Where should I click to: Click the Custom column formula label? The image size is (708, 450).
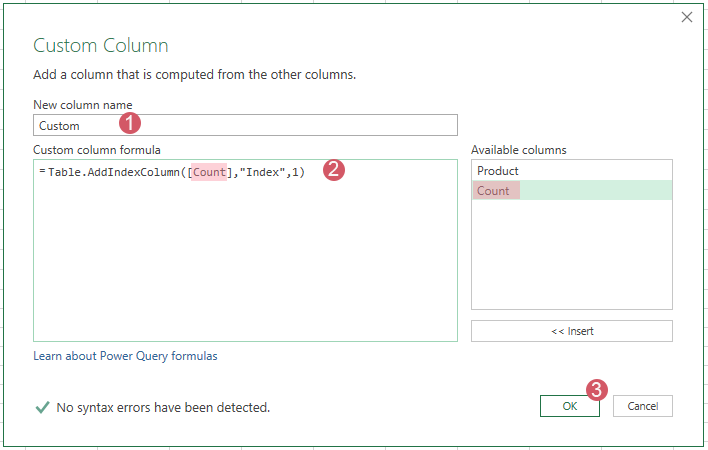point(97,150)
